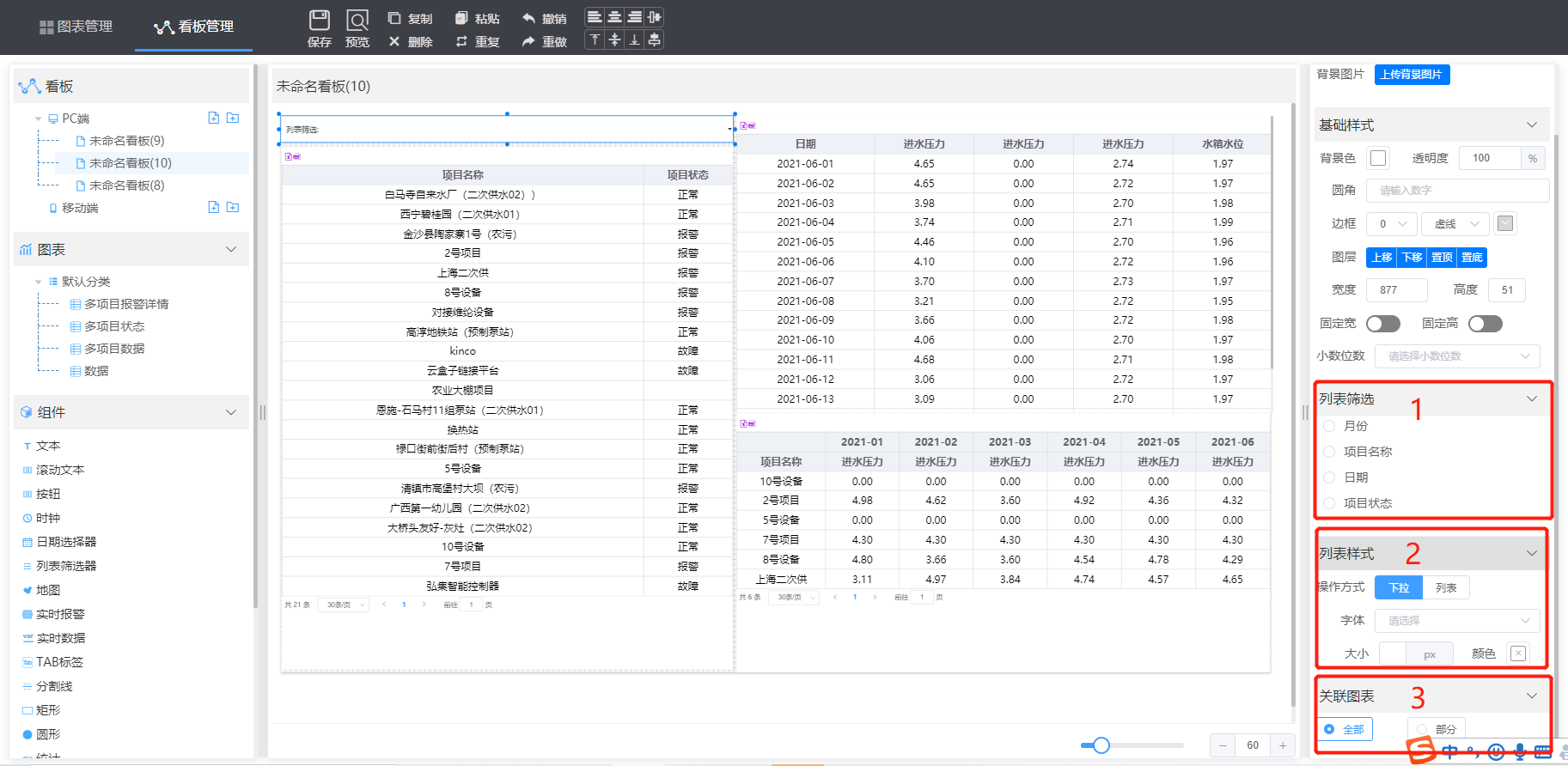Collapse the 列表筛选 section
Viewport: 1568px width, 766px height.
1531,398
